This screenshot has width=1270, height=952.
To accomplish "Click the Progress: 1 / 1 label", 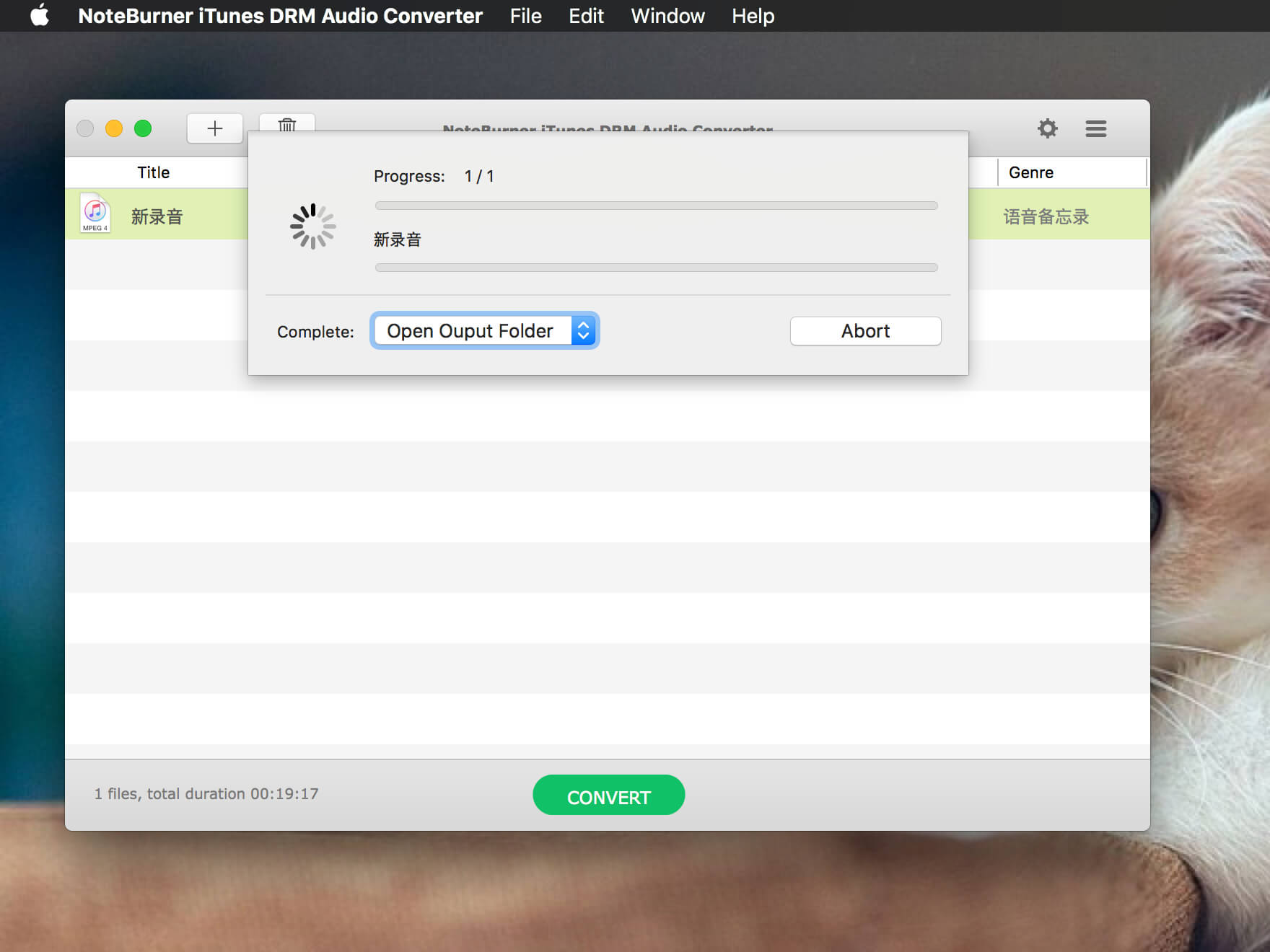I will click(x=434, y=176).
